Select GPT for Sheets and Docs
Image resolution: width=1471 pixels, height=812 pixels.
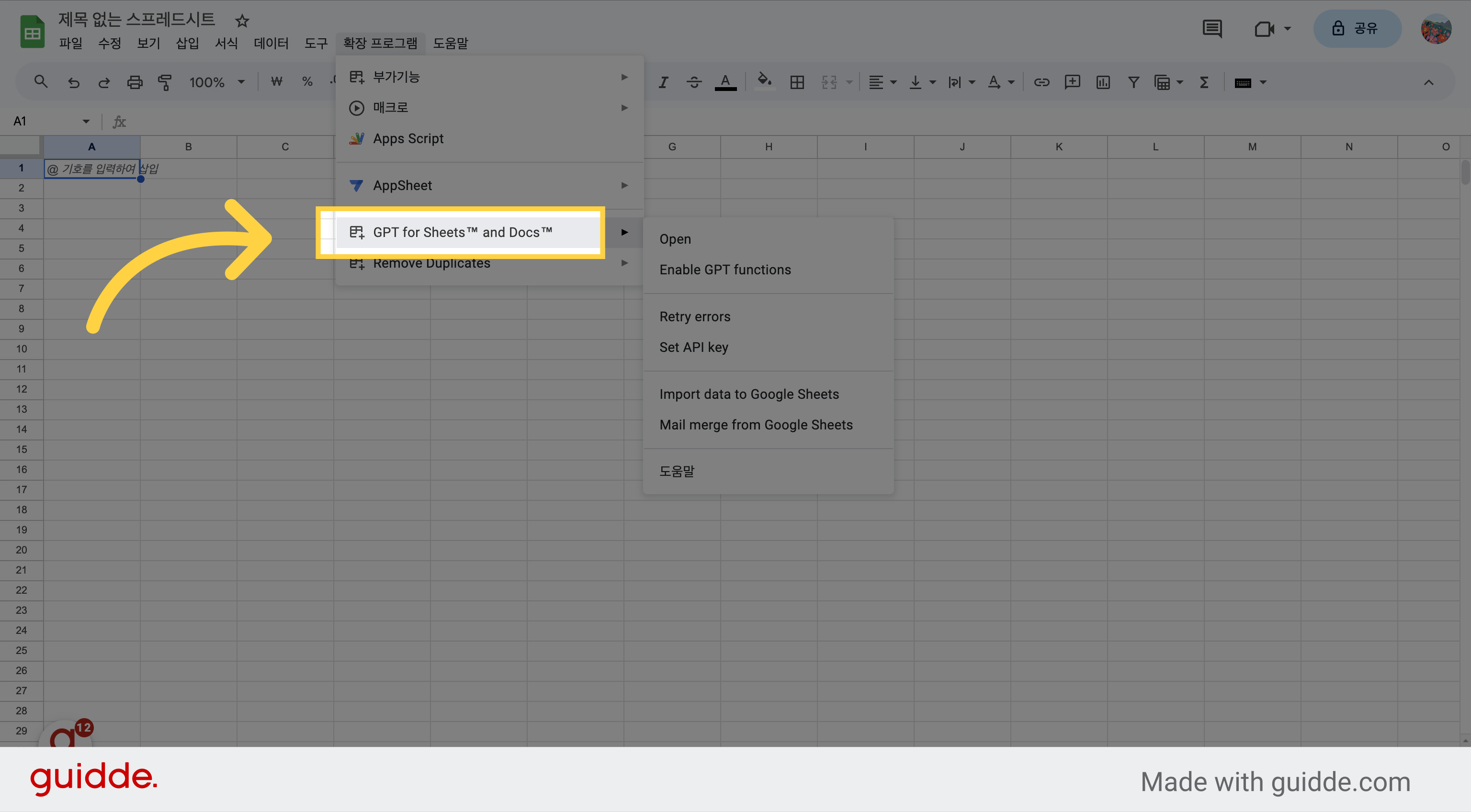490,232
